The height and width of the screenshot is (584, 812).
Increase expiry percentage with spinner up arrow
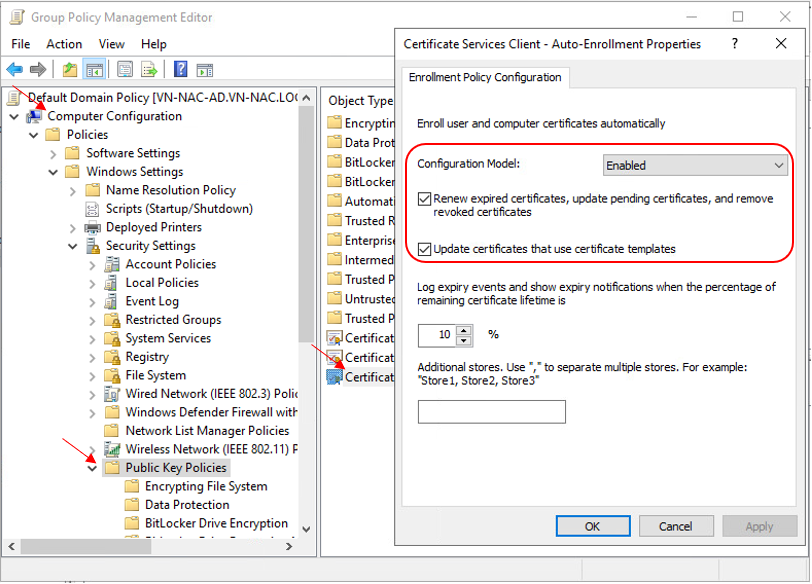pos(464,330)
